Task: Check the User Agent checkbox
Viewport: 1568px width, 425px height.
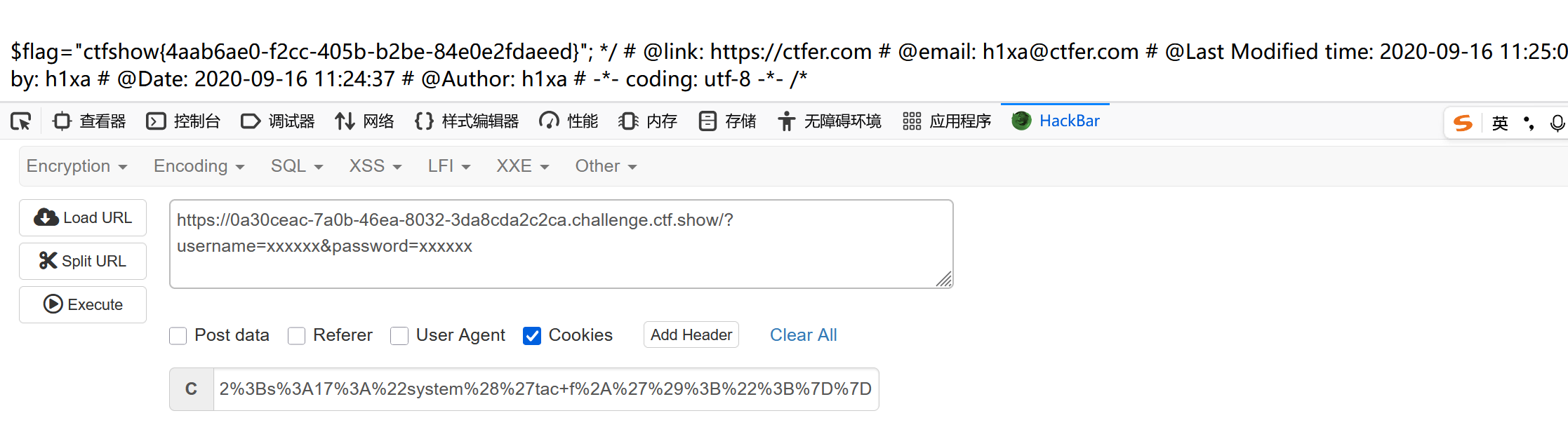Action: [x=399, y=336]
